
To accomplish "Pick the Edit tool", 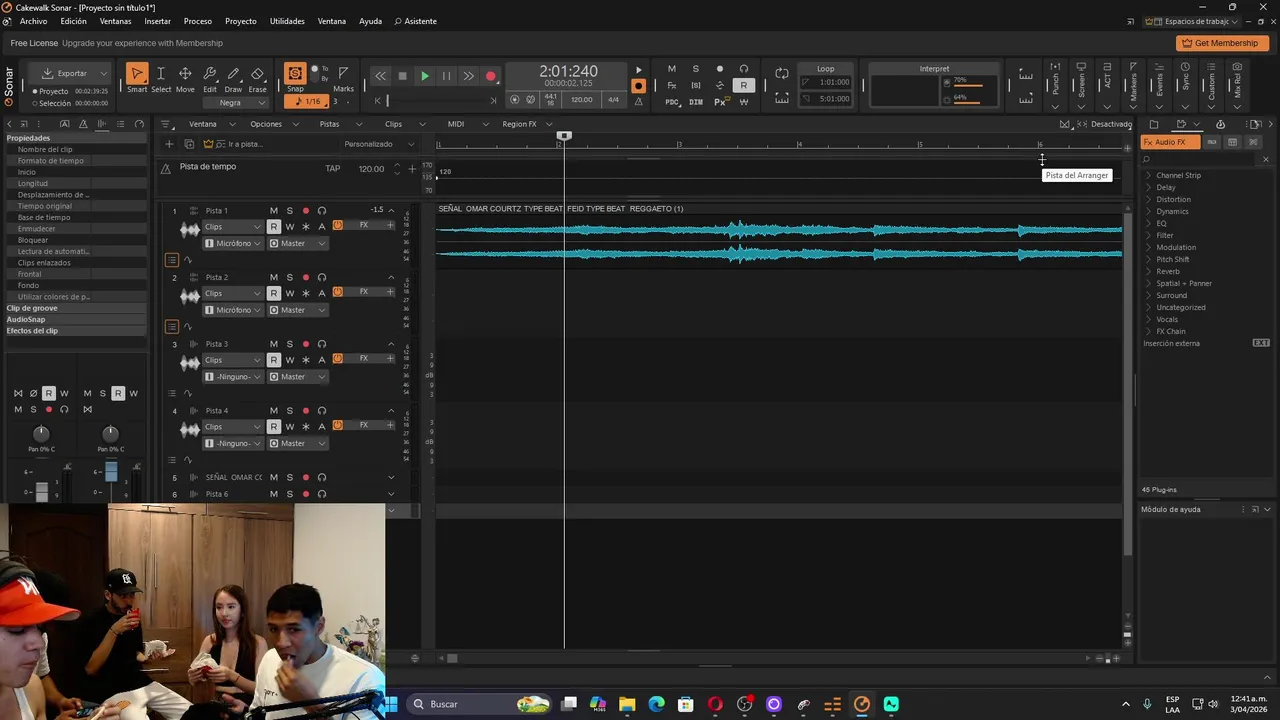I will click(x=210, y=78).
